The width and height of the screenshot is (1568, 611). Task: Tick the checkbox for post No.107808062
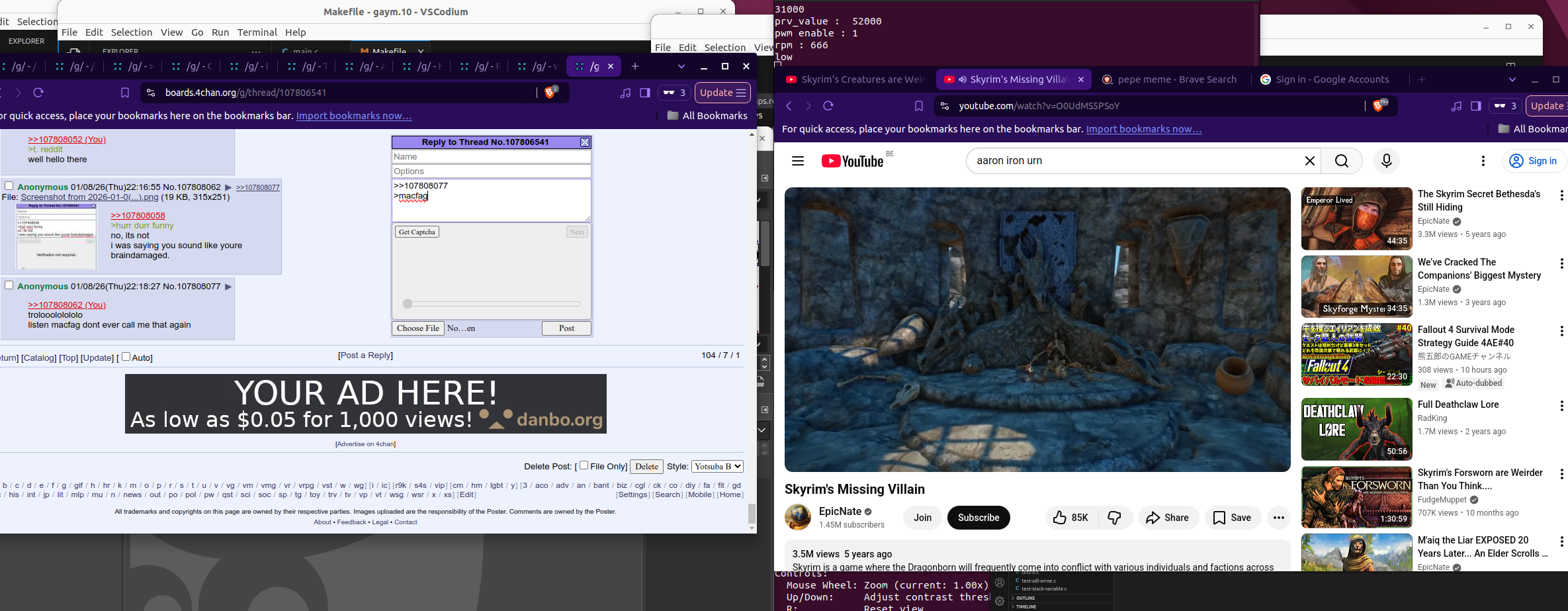(9, 186)
